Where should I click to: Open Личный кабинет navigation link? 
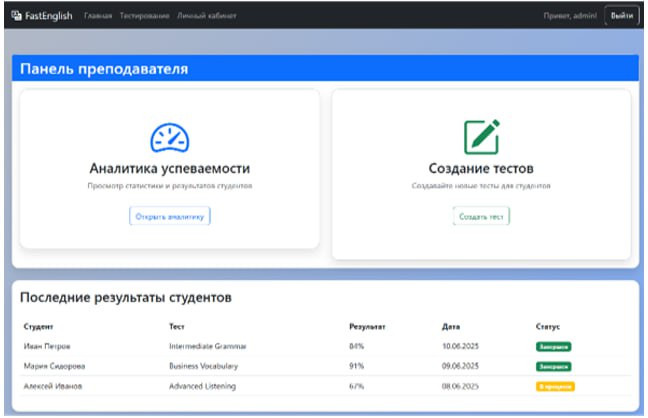[x=207, y=16]
